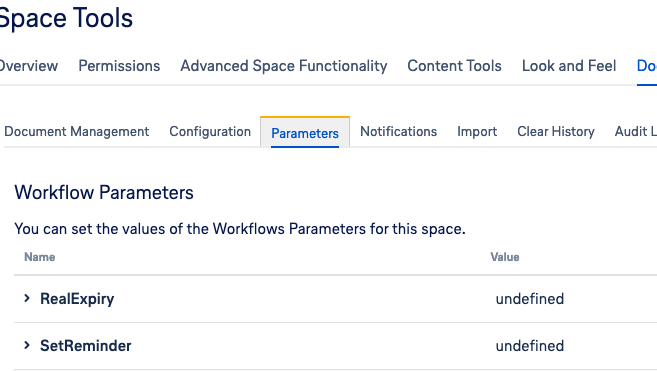Open the Overview tab
This screenshot has height=371, width=657.
pyautogui.click(x=28, y=66)
